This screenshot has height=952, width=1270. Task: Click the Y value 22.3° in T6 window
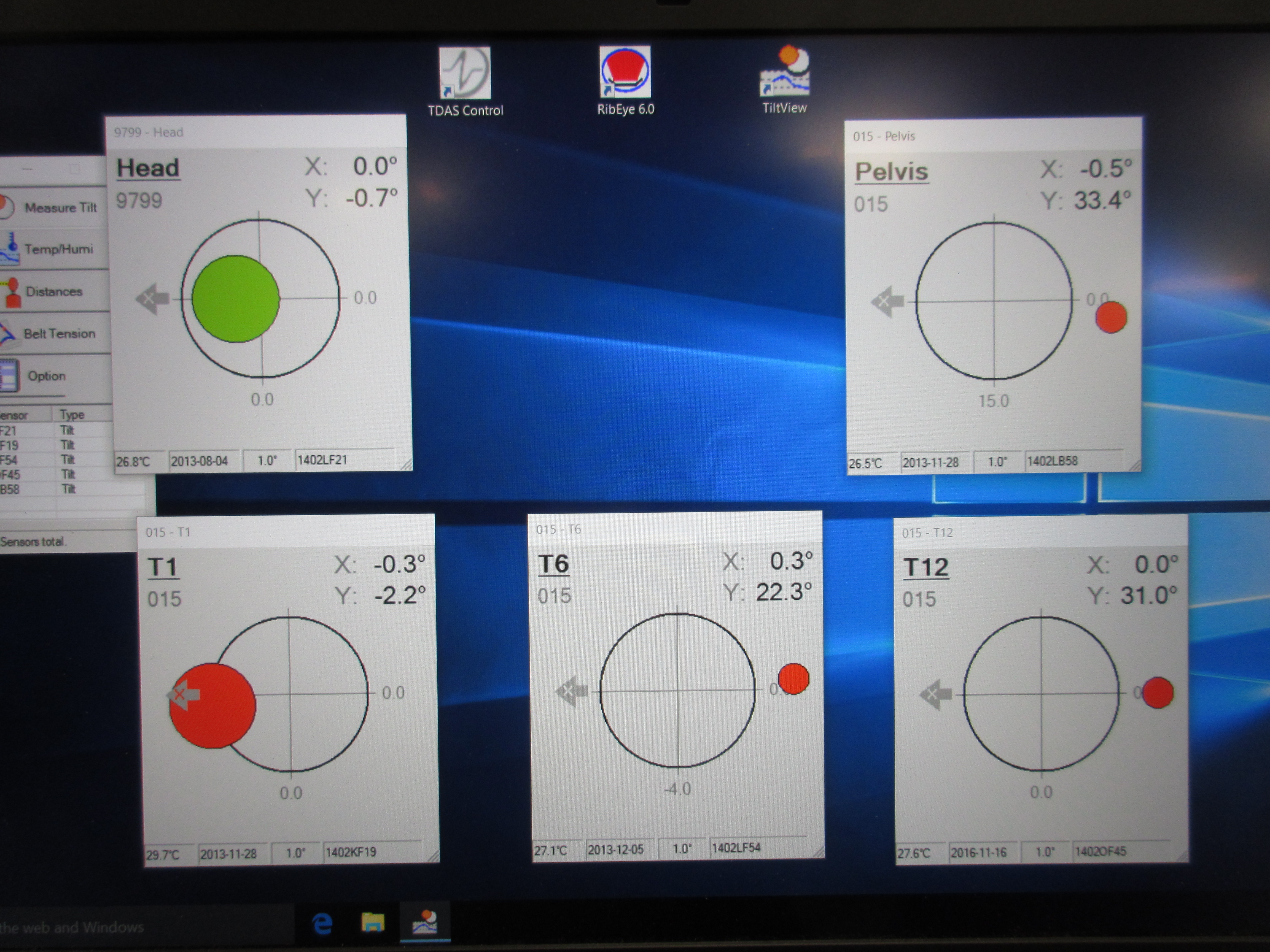click(x=784, y=592)
